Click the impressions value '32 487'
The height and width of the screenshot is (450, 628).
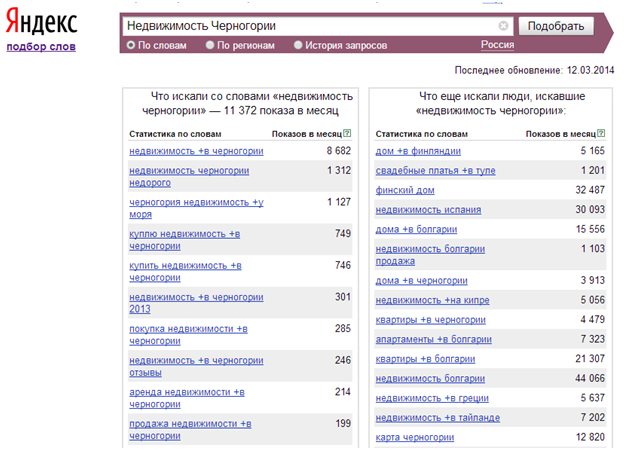tap(590, 190)
